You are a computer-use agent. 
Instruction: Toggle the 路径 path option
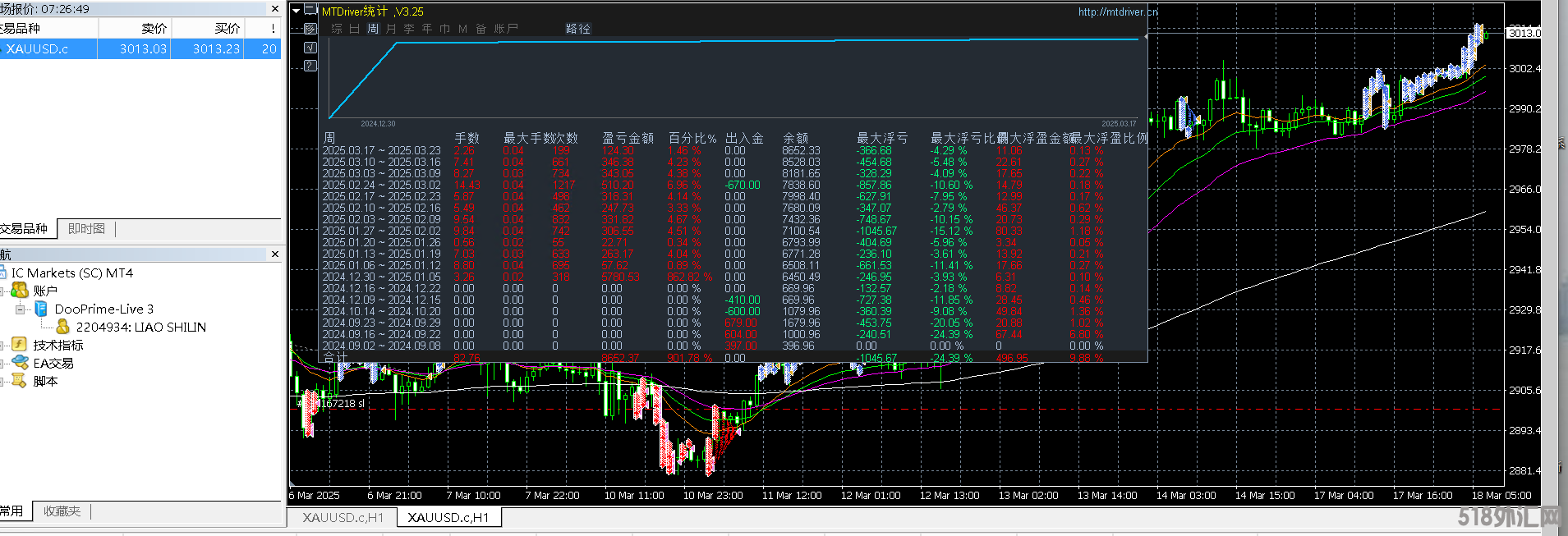coord(577,29)
